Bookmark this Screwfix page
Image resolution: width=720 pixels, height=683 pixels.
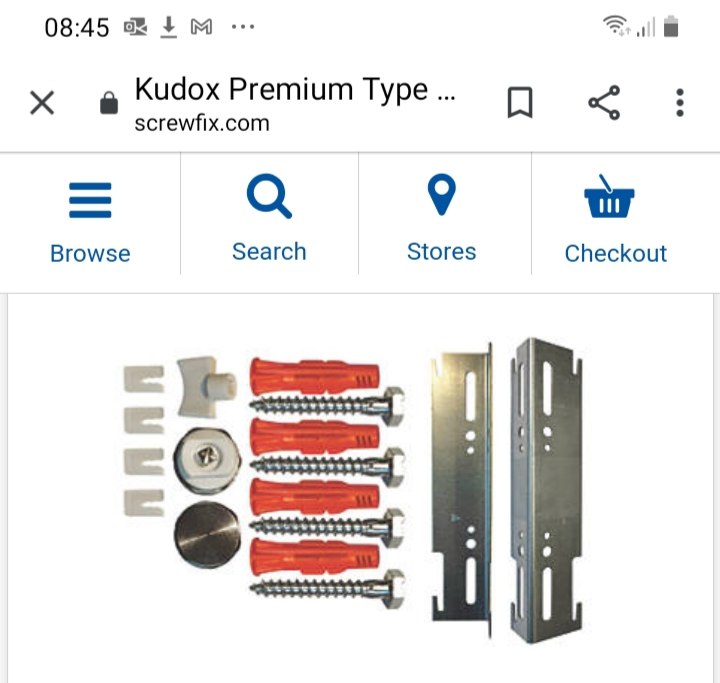pyautogui.click(x=520, y=102)
